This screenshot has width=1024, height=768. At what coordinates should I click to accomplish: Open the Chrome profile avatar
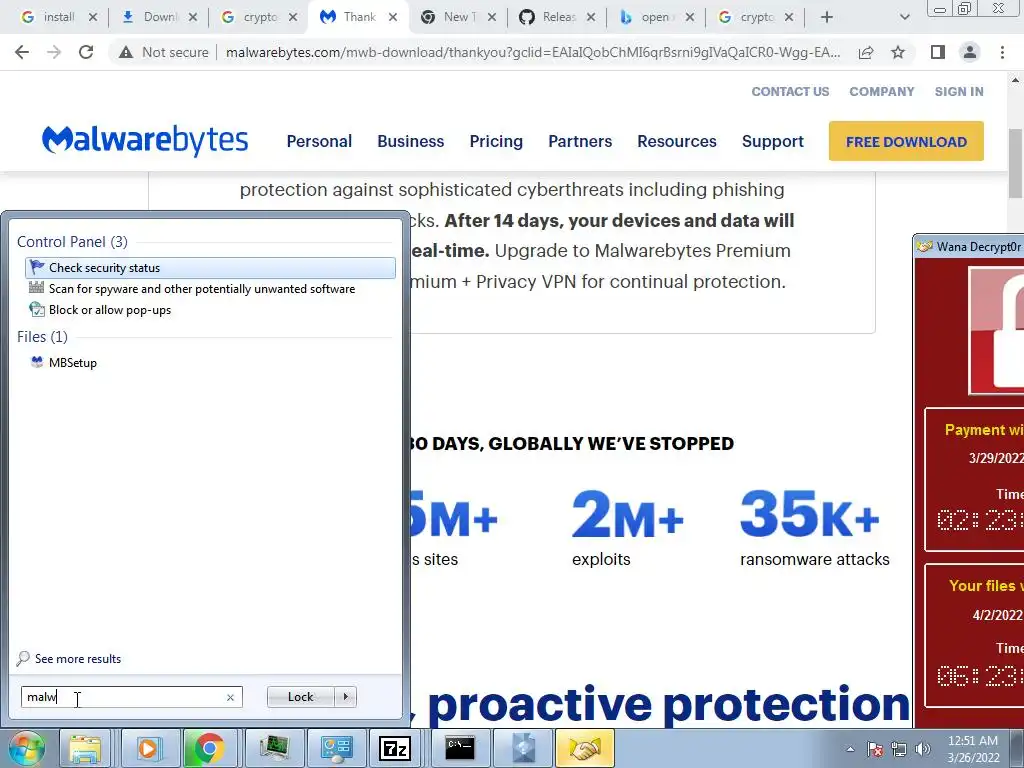(x=970, y=52)
